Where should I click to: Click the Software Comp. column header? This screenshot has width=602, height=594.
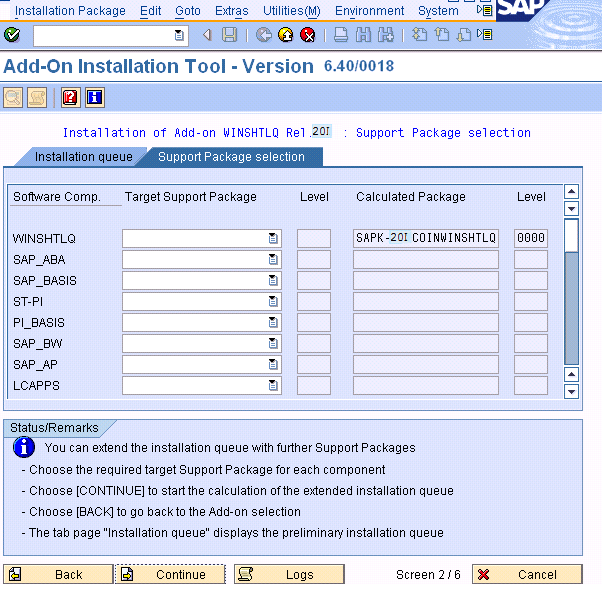pyautogui.click(x=57, y=197)
